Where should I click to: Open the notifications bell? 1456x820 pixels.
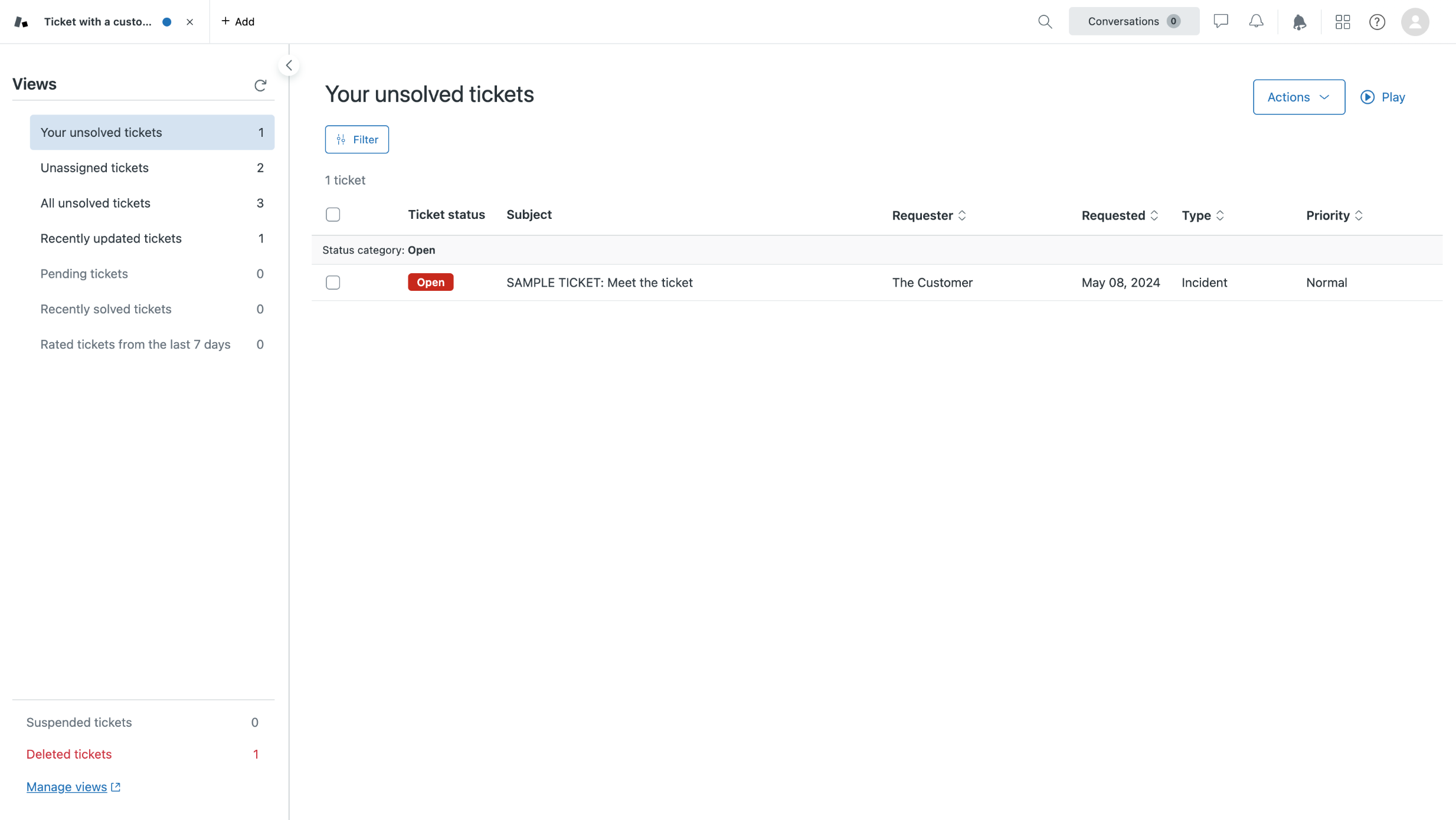(1256, 22)
